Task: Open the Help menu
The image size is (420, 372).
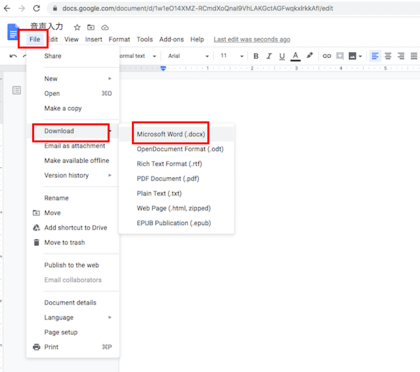Action: click(x=197, y=39)
